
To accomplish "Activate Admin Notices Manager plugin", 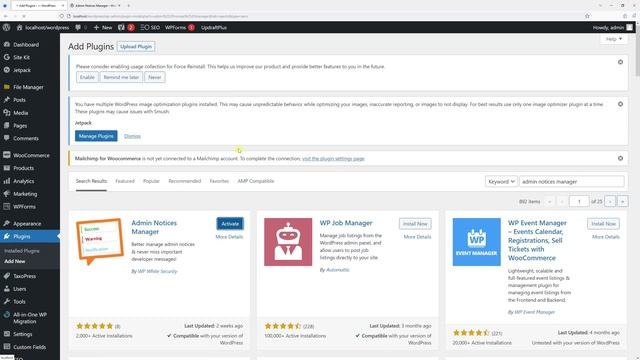I will pos(230,224).
